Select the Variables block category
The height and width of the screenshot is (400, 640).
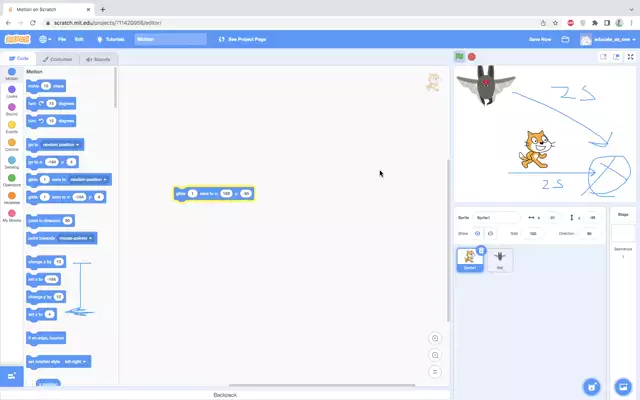coord(11,198)
